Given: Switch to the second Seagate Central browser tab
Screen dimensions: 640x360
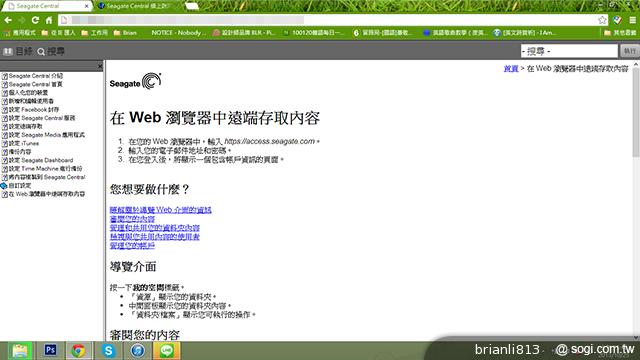Looking at the screenshot, I should [x=137, y=6].
